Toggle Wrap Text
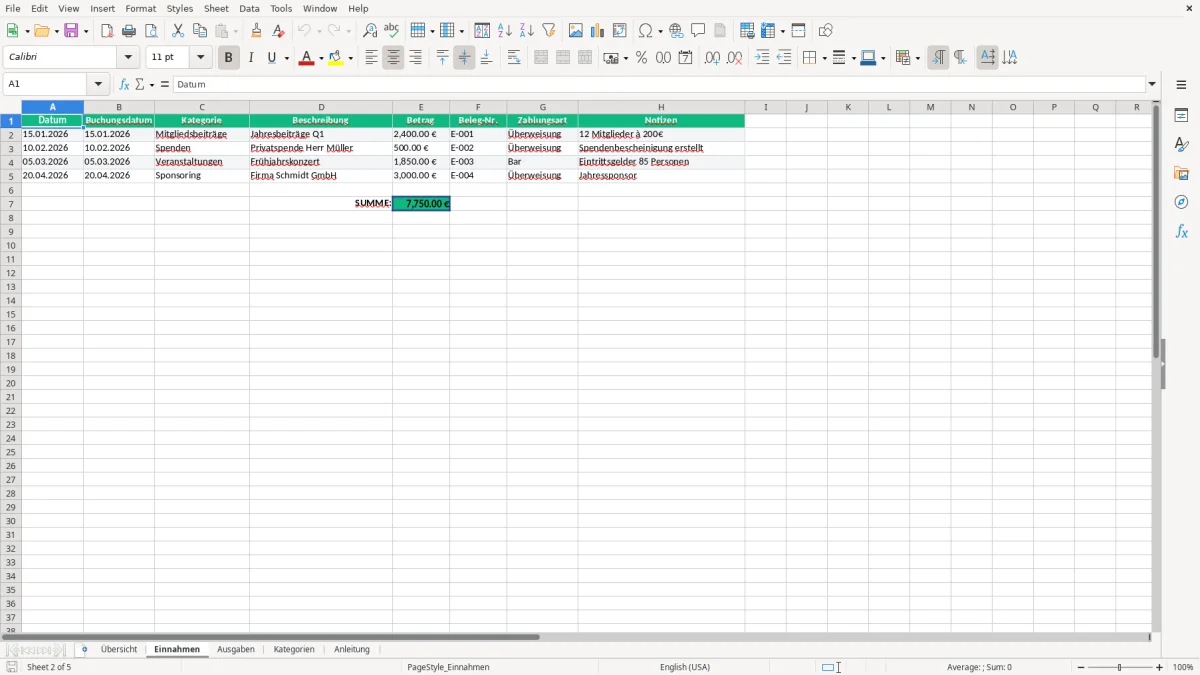The image size is (1200, 675). [x=514, y=58]
